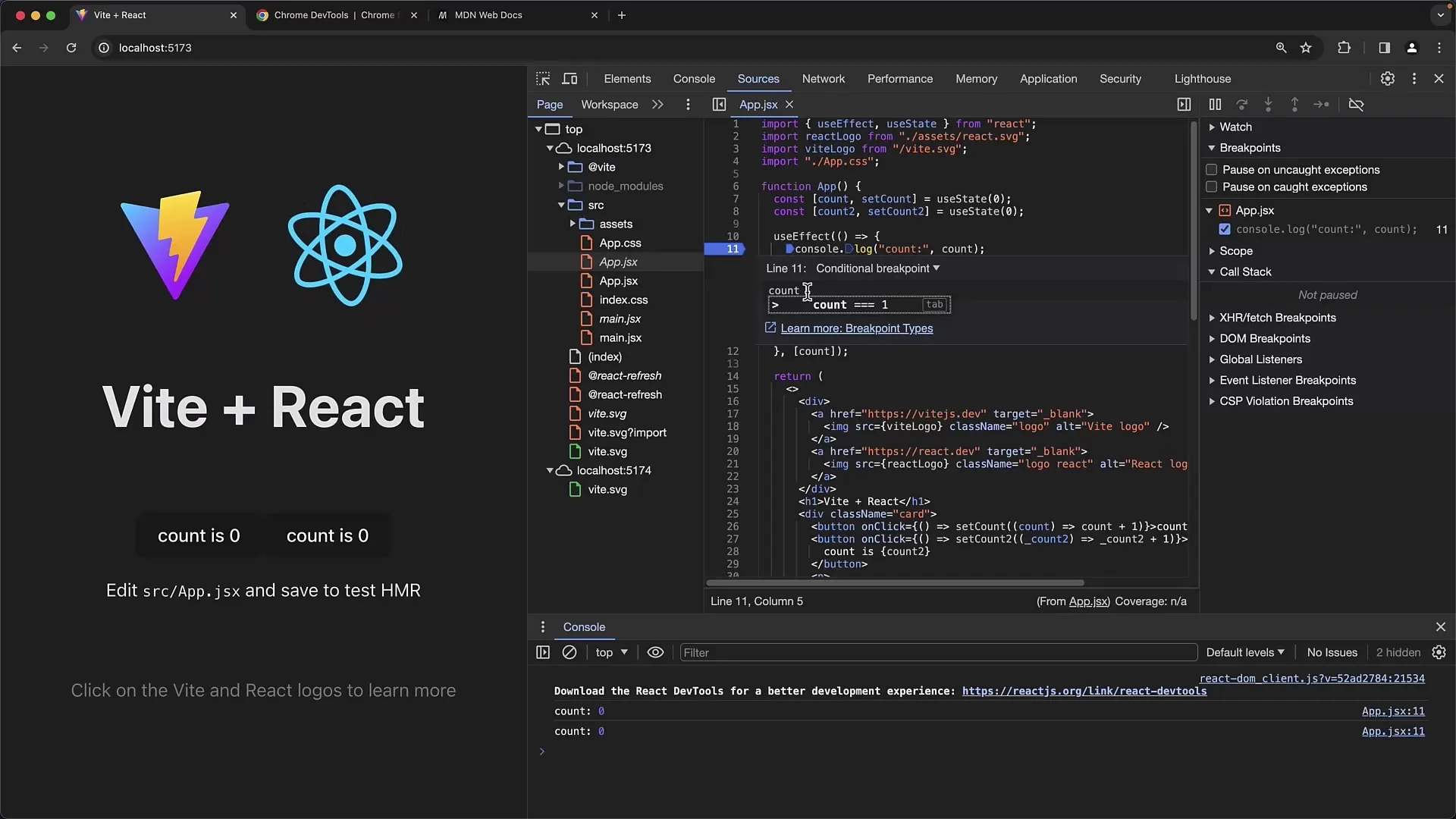1456x819 pixels.
Task: Click the deactivate breakpoints icon
Action: (x=1355, y=105)
